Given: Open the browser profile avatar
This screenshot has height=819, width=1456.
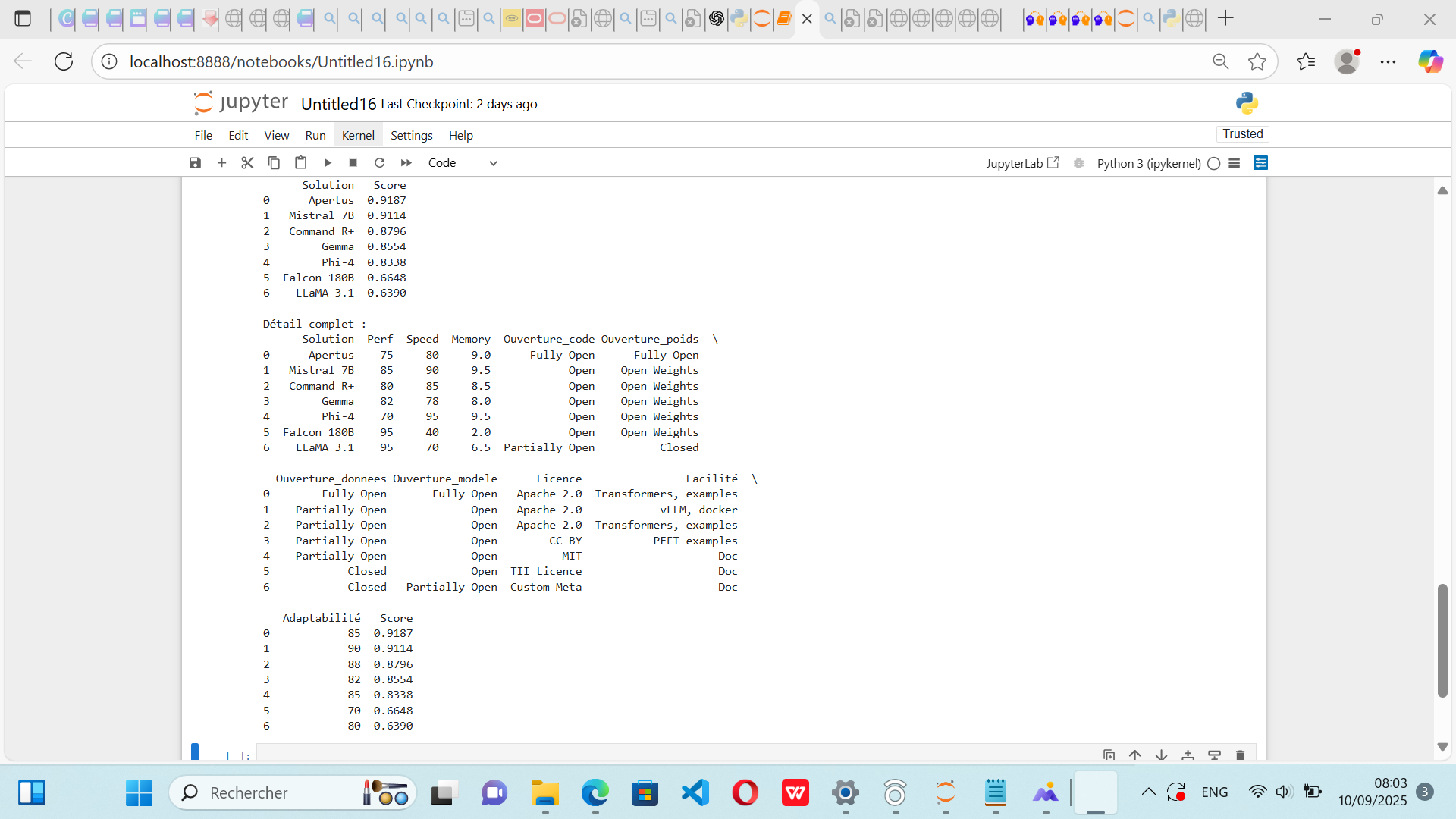Looking at the screenshot, I should 1347,61.
